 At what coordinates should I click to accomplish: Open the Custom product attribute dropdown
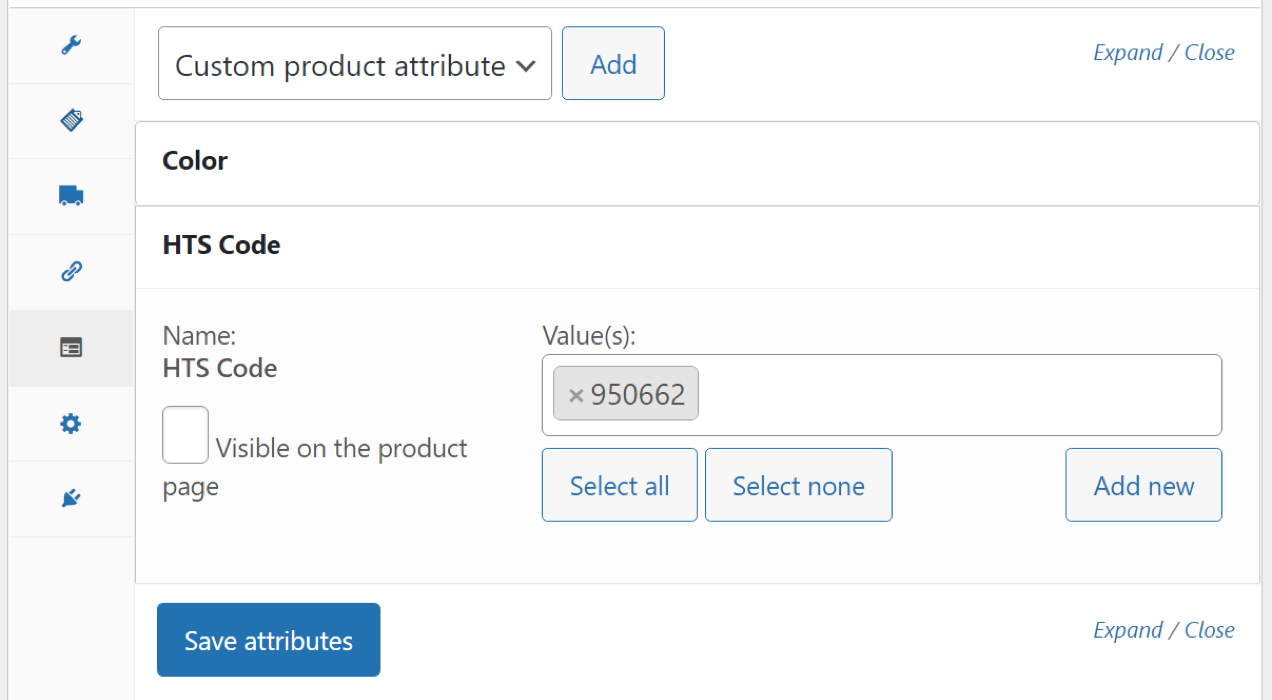click(x=355, y=64)
